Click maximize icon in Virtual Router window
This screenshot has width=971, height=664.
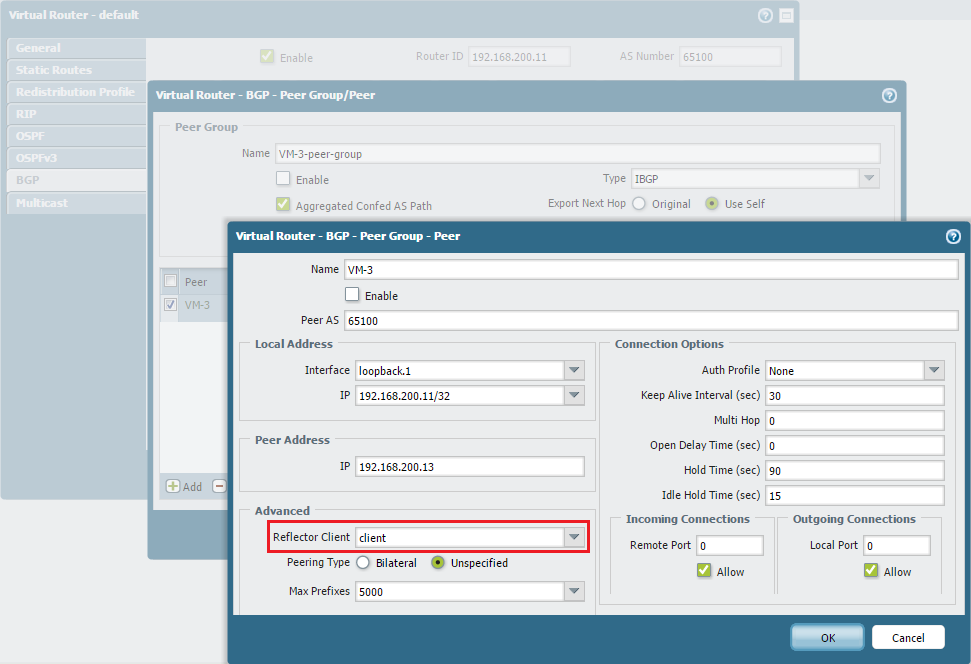point(786,16)
